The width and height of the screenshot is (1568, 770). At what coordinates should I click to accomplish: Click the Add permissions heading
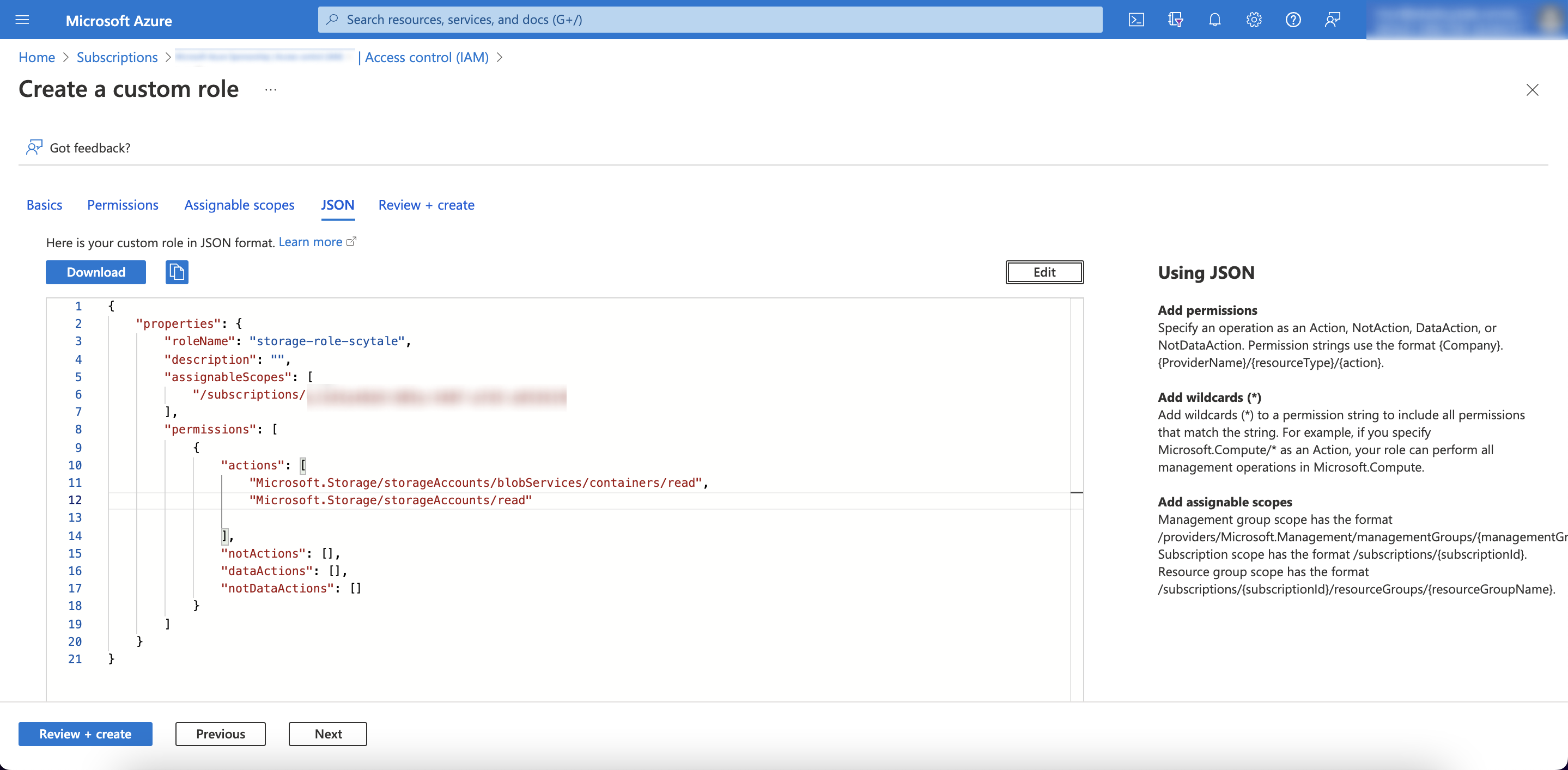coord(1207,310)
